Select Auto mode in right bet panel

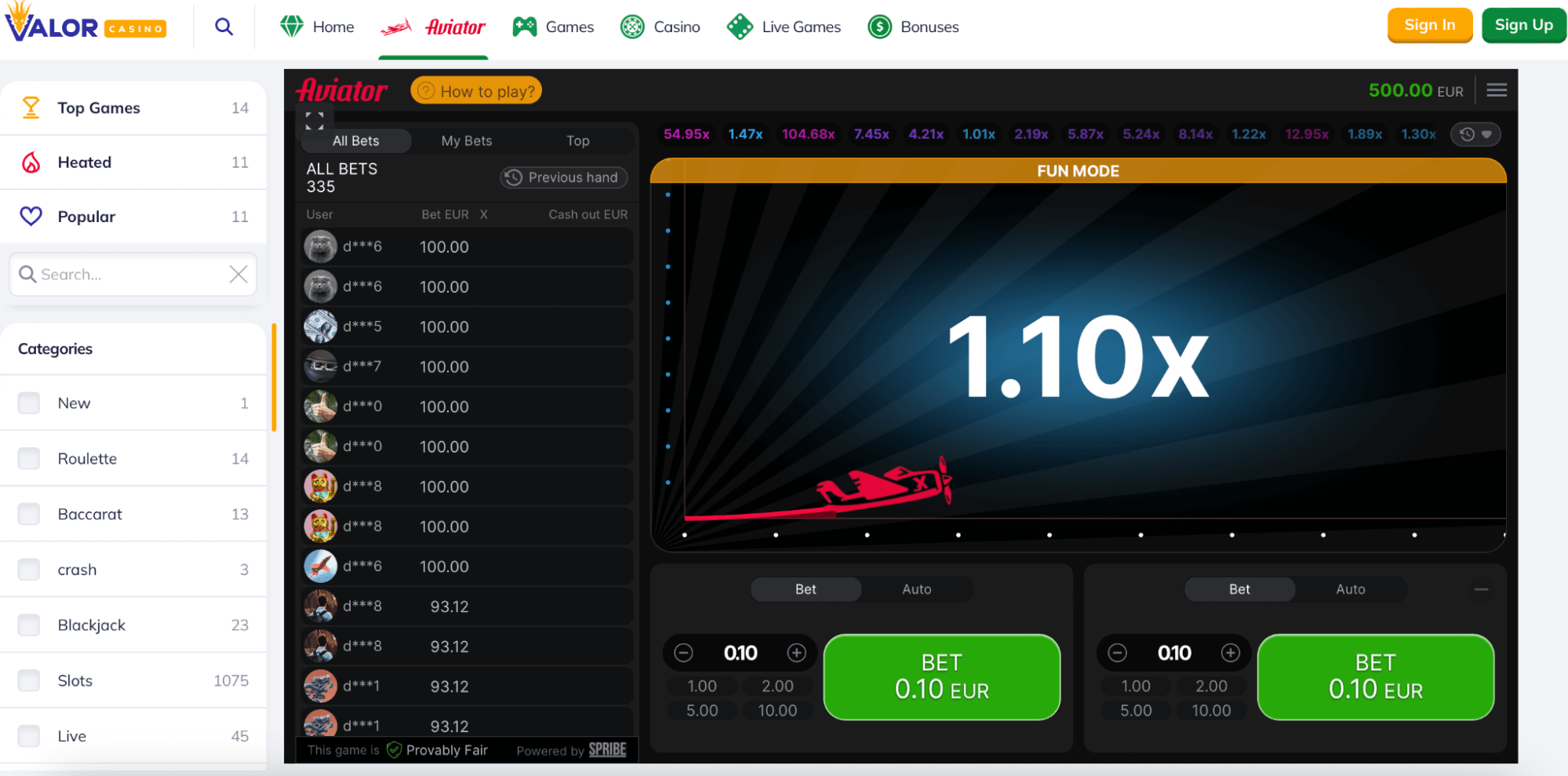click(x=1351, y=589)
